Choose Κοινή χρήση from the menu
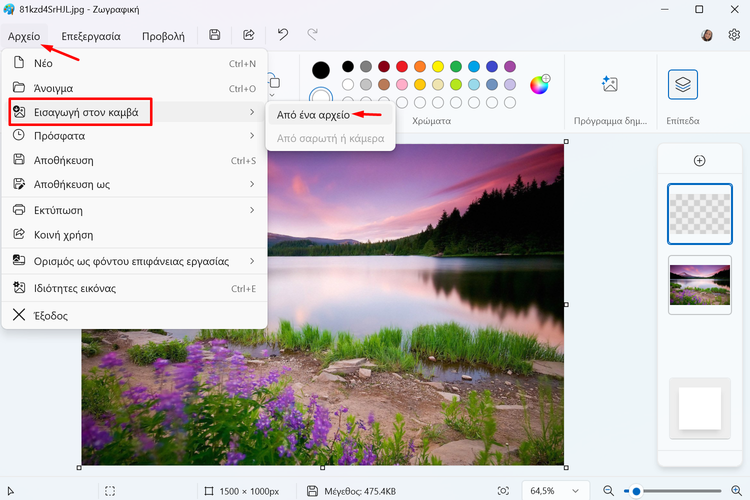Screen dimensions: 750x500 click(134, 234)
